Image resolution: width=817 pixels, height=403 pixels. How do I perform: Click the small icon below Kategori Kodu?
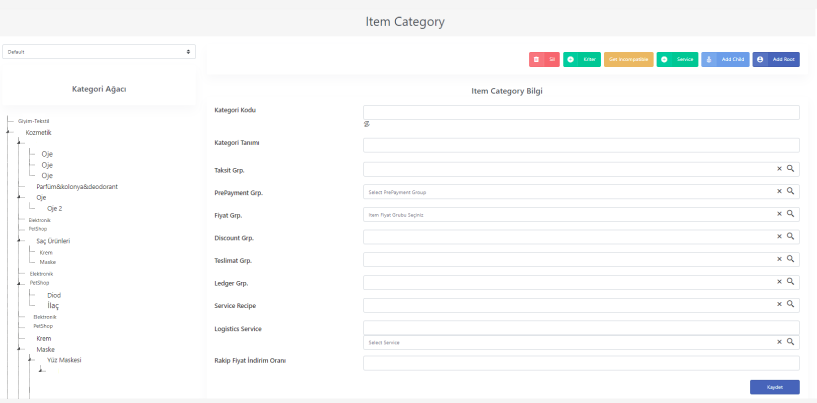(366, 124)
